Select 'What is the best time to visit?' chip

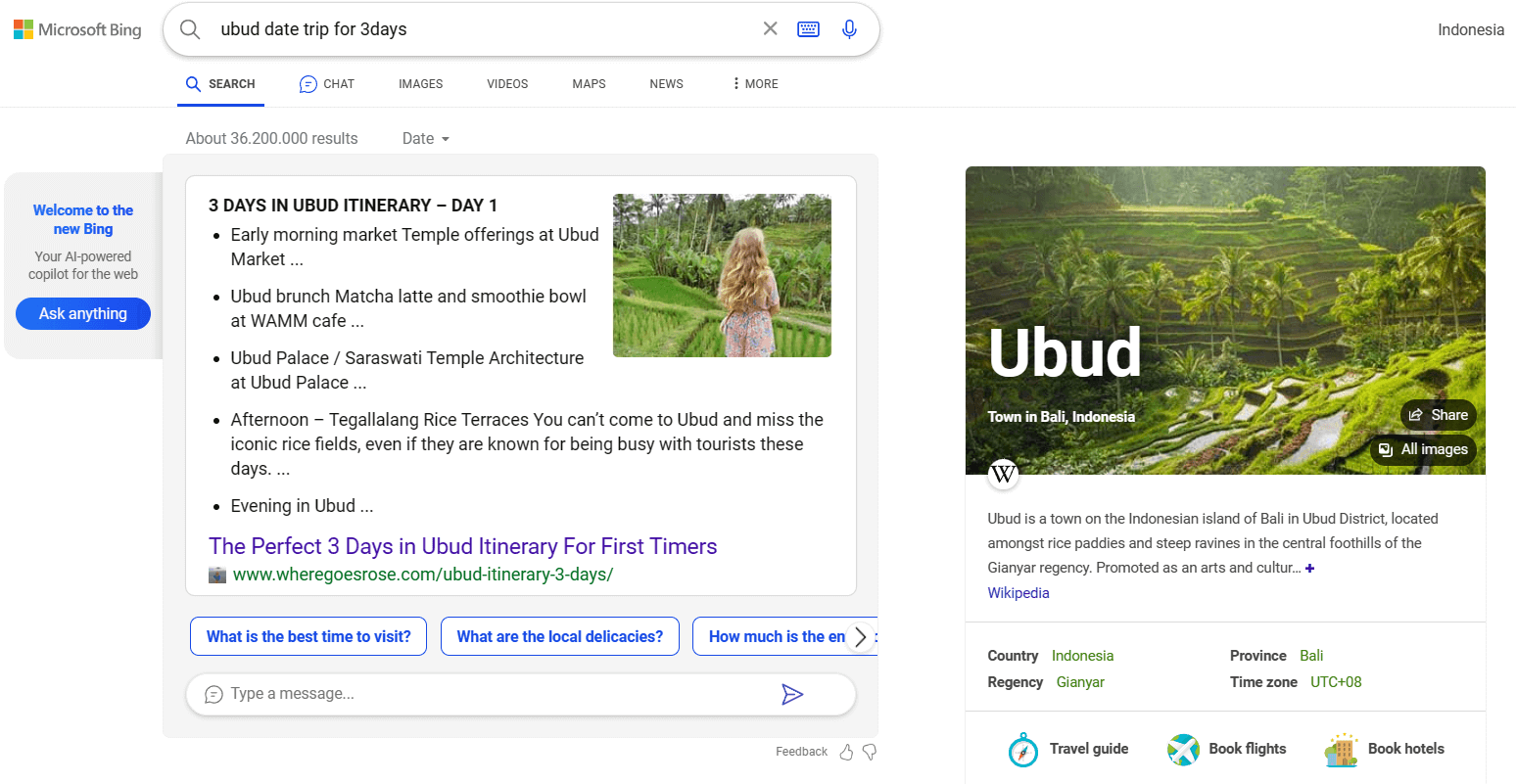(x=308, y=636)
